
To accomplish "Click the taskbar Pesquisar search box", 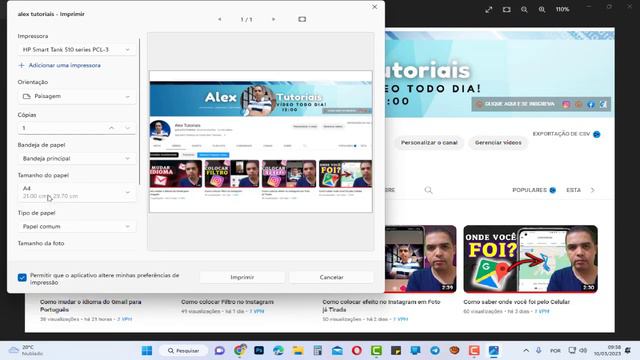I will [x=184, y=351].
